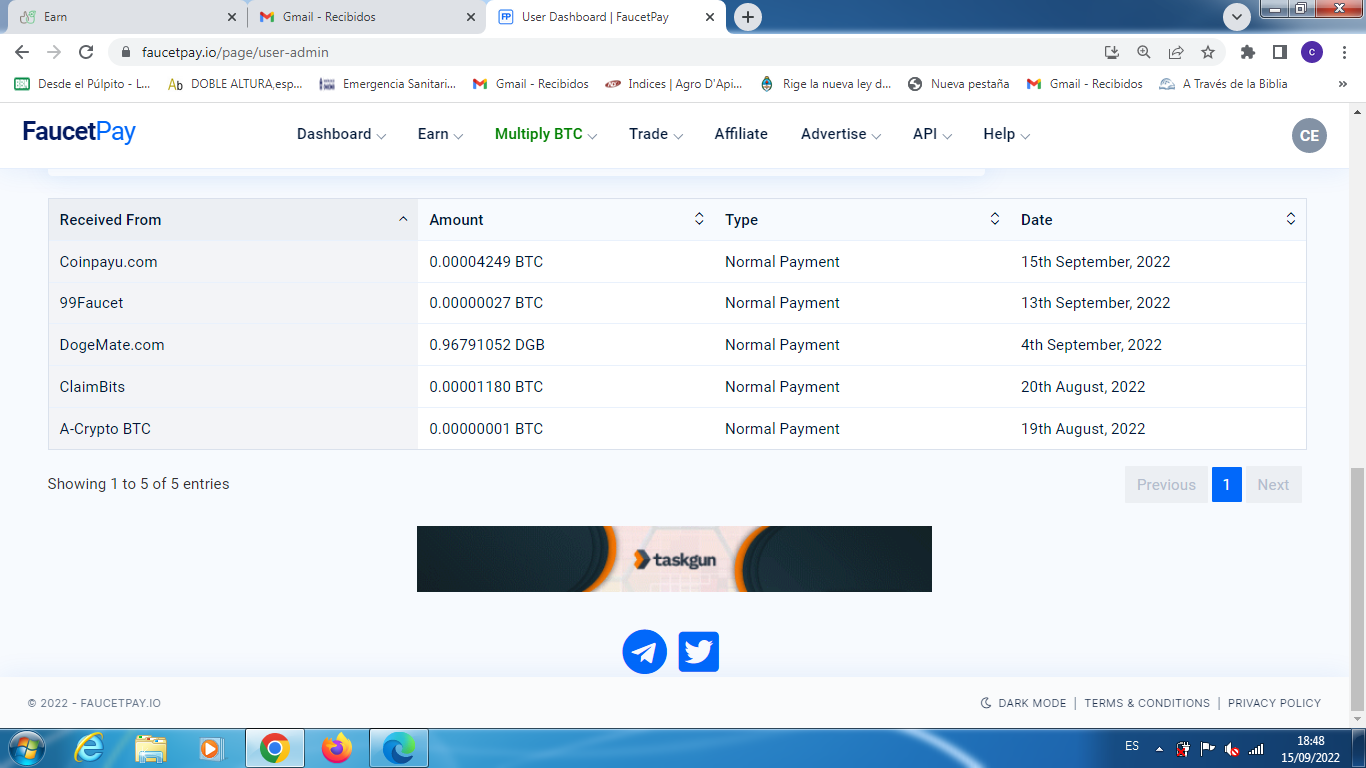1366x768 pixels.
Task: Expand the Dashboard menu
Action: [x=341, y=134]
